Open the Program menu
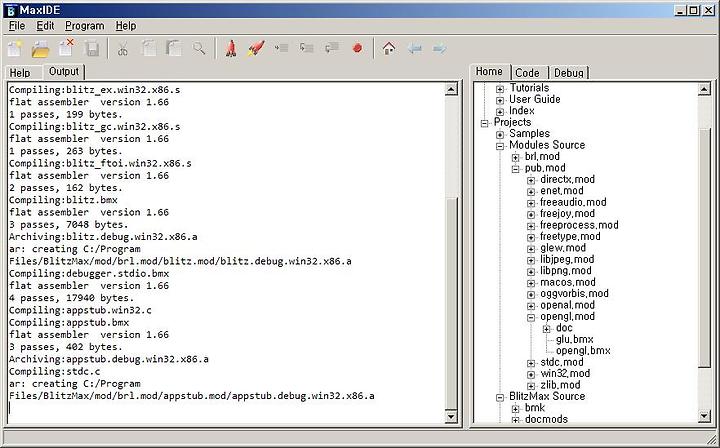Screen dimensions: 720x448 click(x=84, y=26)
